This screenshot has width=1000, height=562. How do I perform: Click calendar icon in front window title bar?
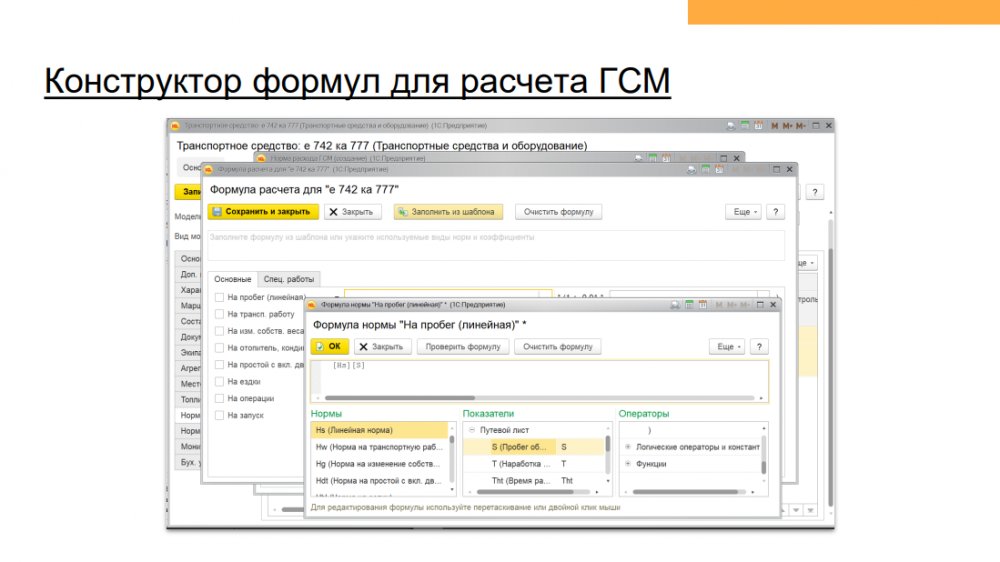pos(703,304)
